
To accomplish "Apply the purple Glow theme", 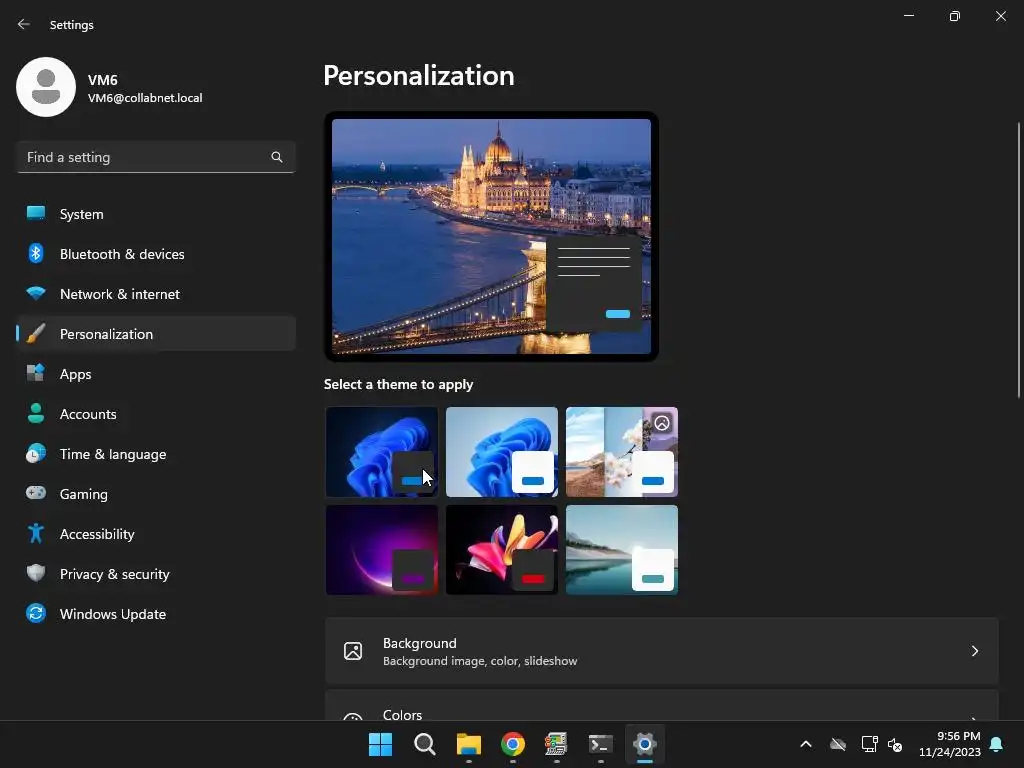I will pos(381,549).
